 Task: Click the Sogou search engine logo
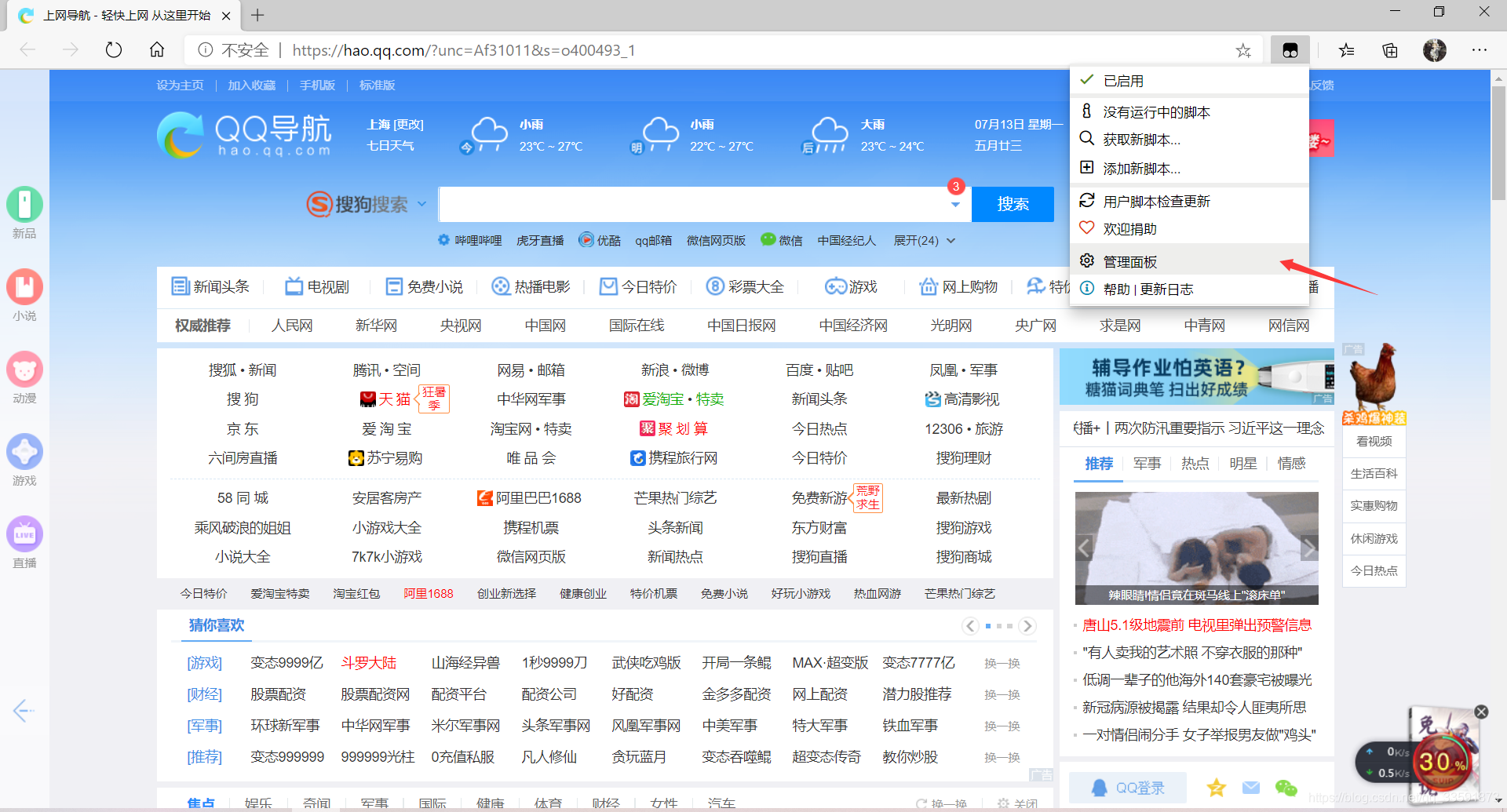(358, 205)
